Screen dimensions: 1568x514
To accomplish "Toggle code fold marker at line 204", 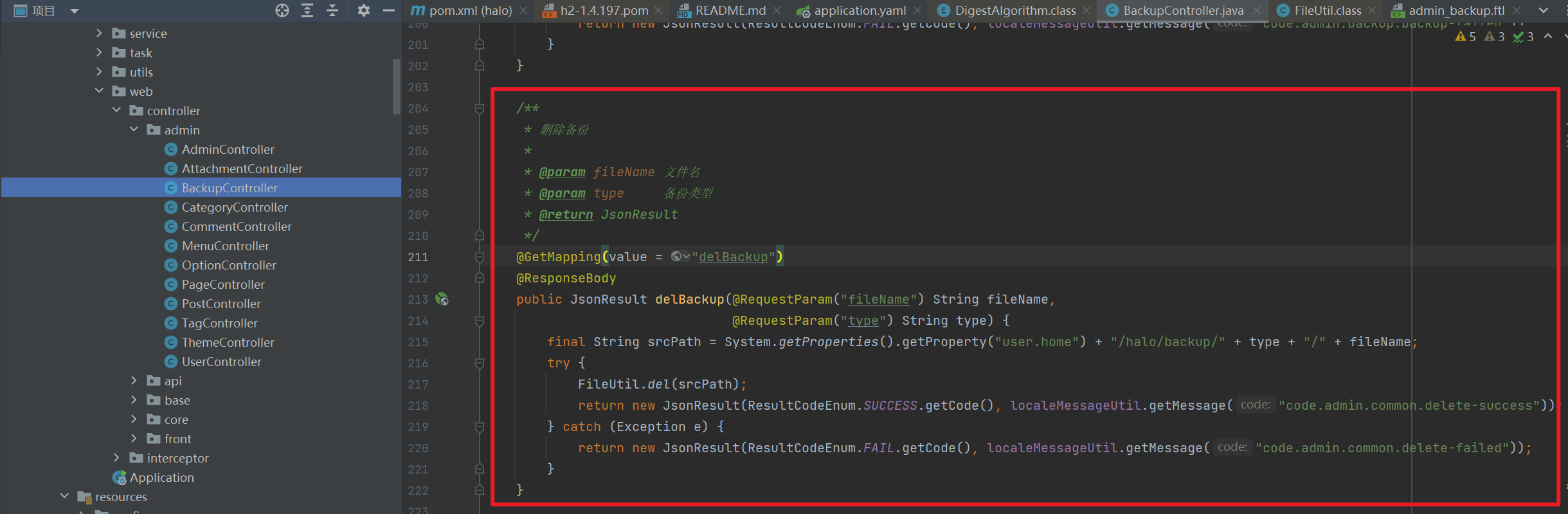I will pos(480,109).
